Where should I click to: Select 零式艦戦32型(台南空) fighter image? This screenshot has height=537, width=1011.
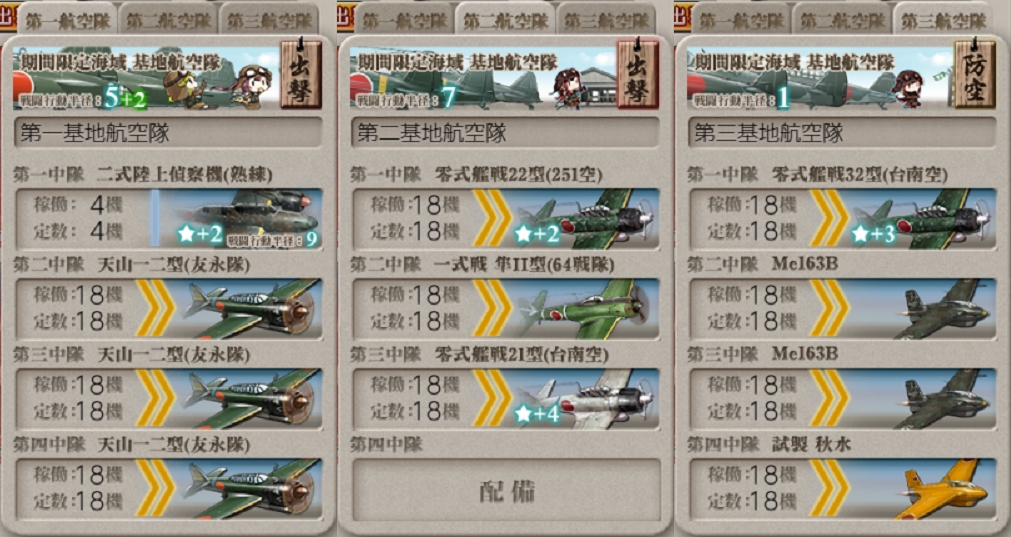pos(923,218)
